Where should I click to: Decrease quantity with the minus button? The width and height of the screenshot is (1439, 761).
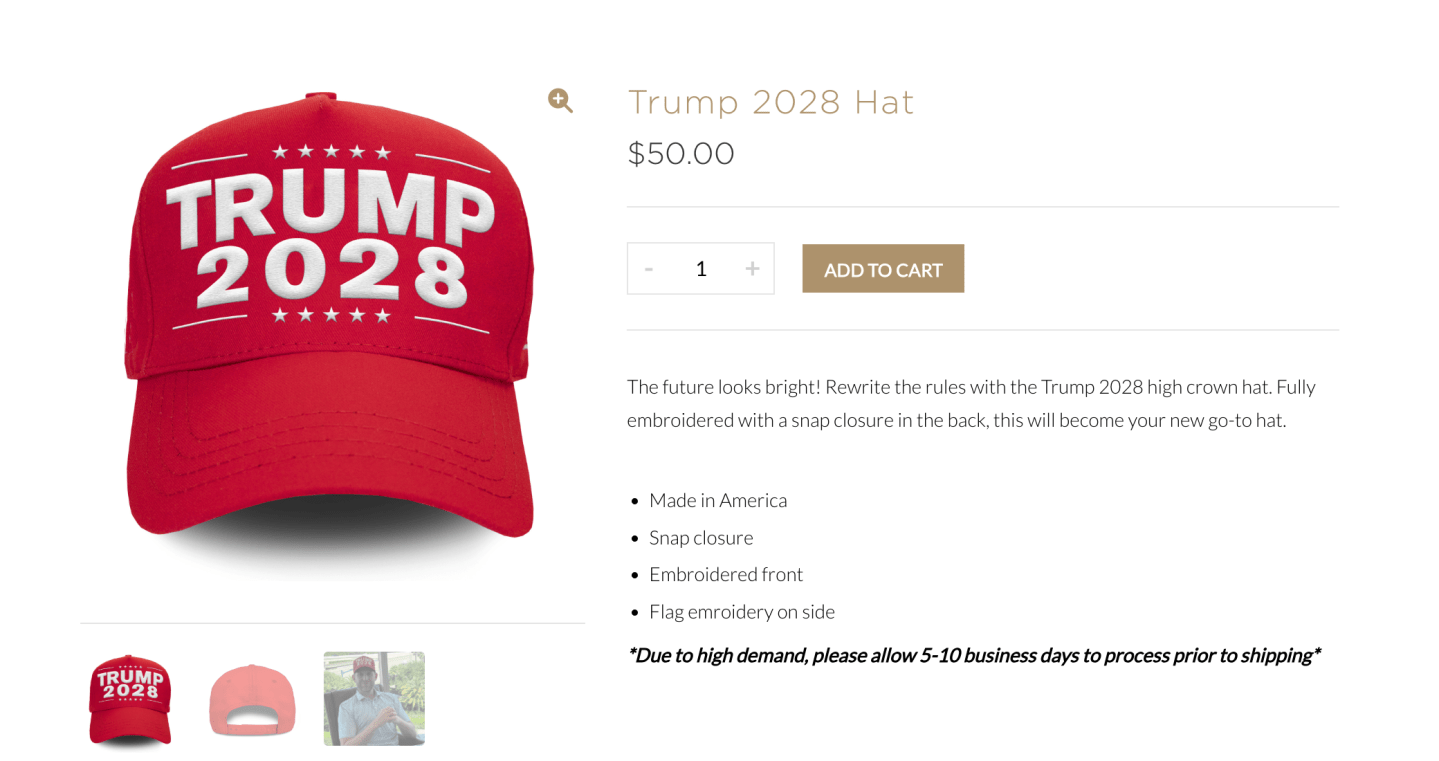coord(649,269)
